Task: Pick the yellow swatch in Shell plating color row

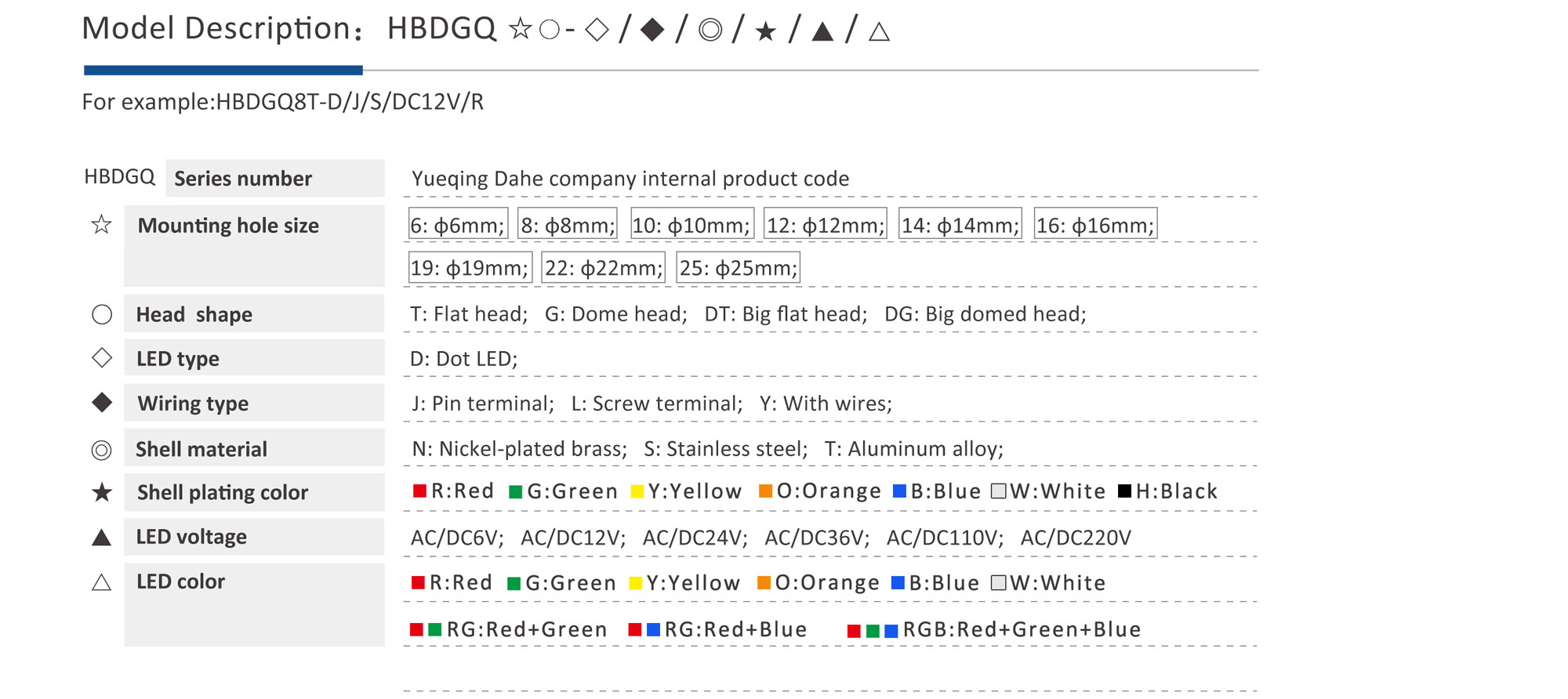Action: [637, 492]
